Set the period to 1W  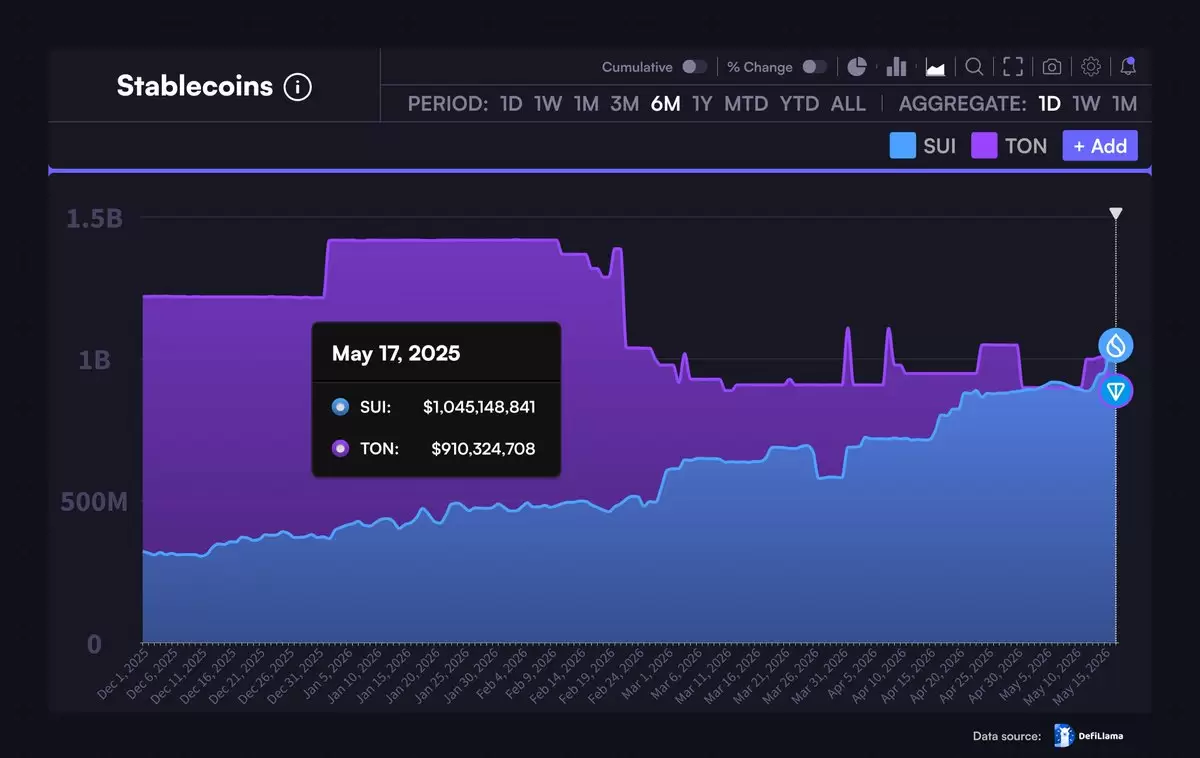pyautogui.click(x=548, y=104)
